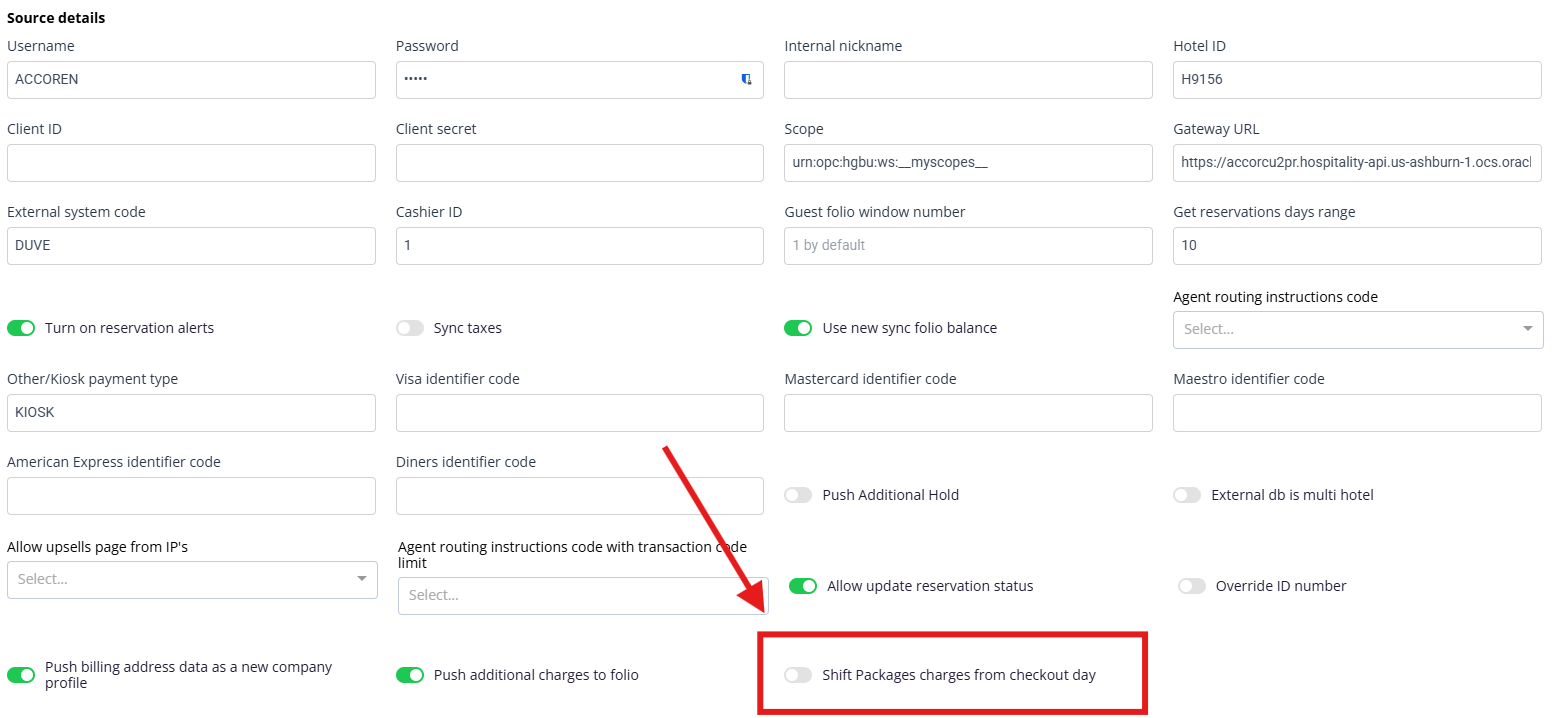
Task: Turn off Push additional charges to folio
Action: coord(410,675)
